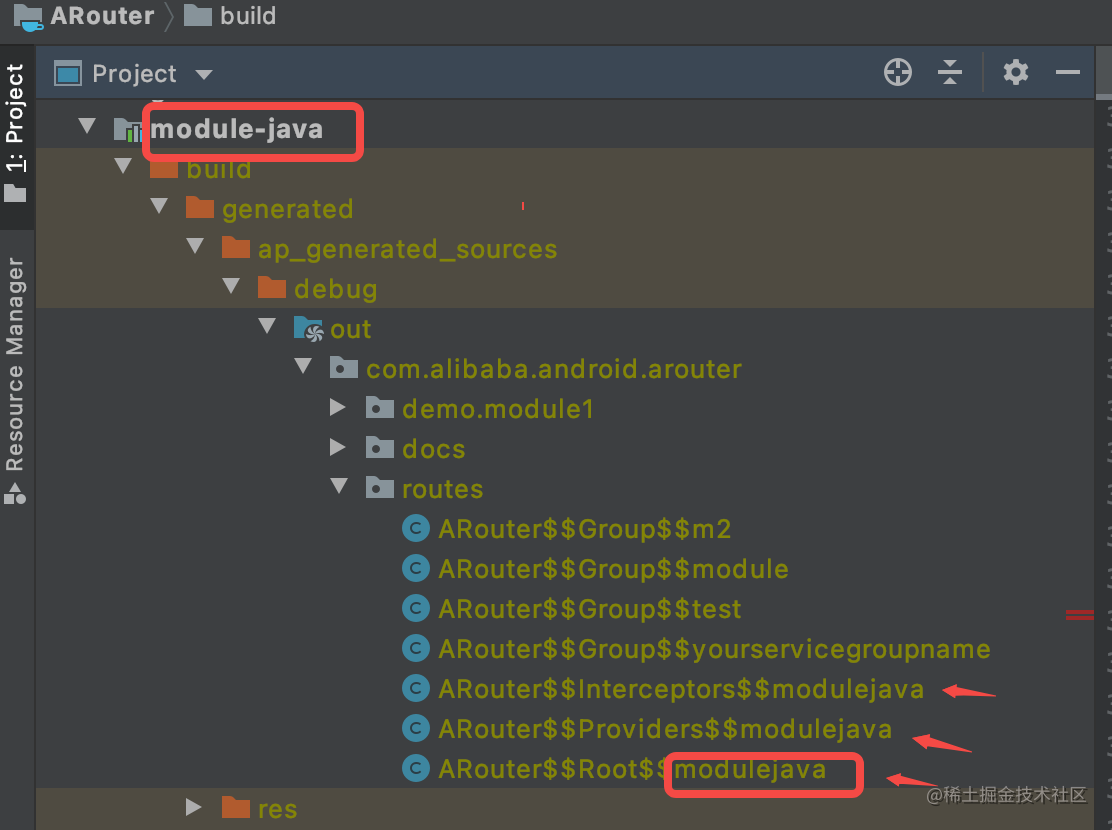Screen dimensions: 1112x830
Task: Click class icon beside ARouter$$Providers$$modulejava
Action: tap(416, 728)
